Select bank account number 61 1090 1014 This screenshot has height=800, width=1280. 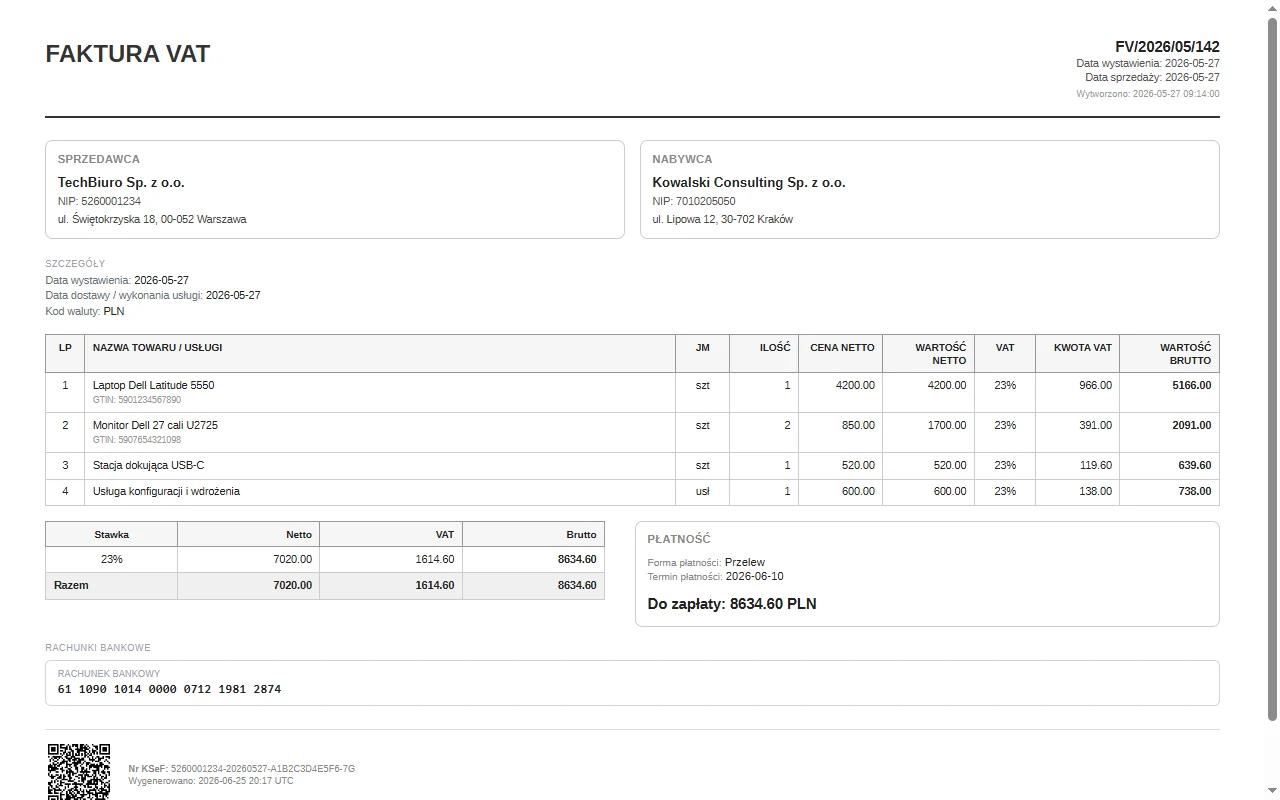point(169,689)
